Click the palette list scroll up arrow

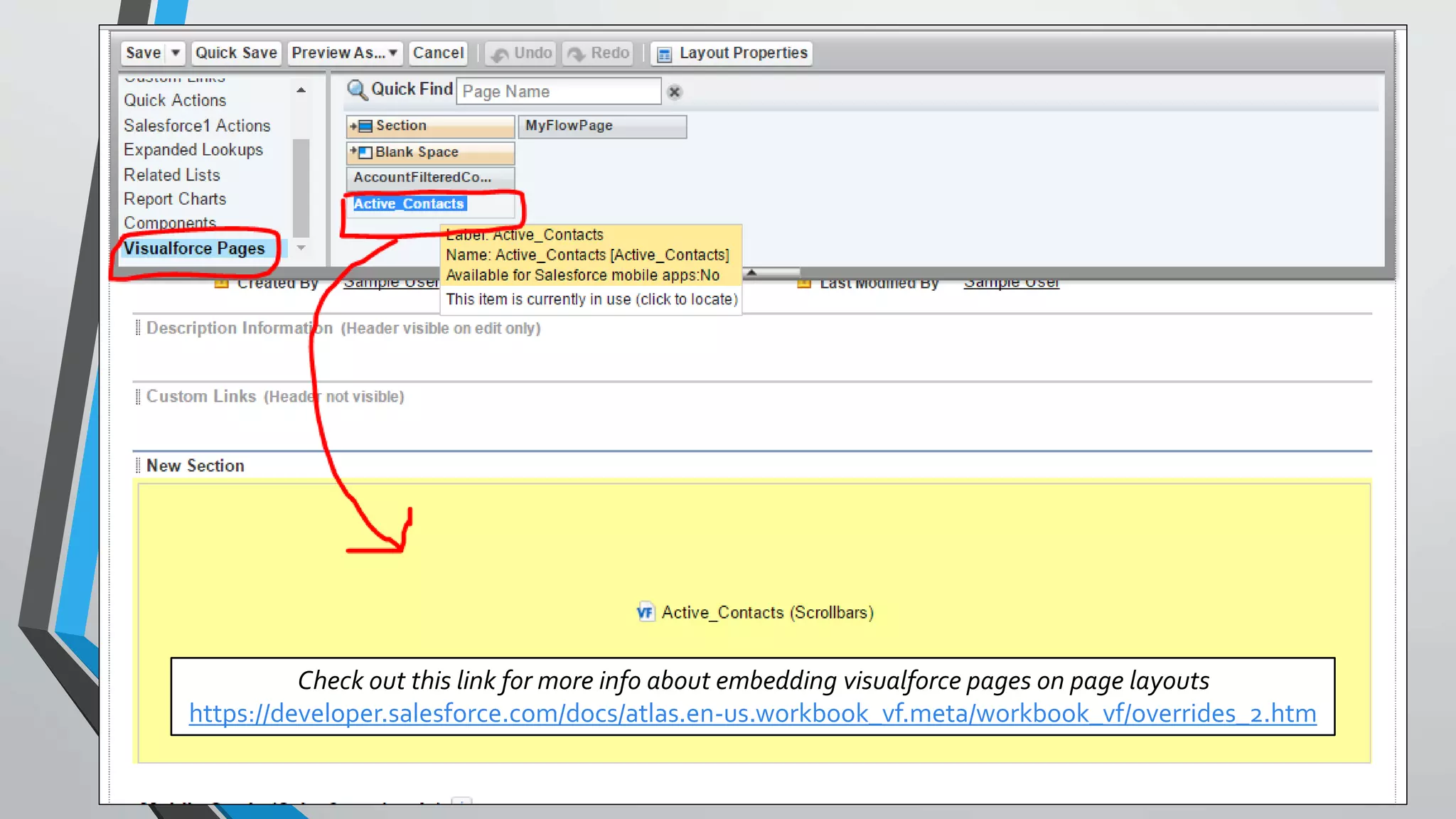pos(301,90)
